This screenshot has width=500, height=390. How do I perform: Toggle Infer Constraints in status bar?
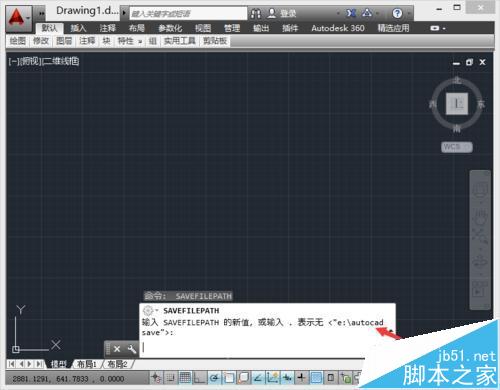pyautogui.click(x=156, y=378)
